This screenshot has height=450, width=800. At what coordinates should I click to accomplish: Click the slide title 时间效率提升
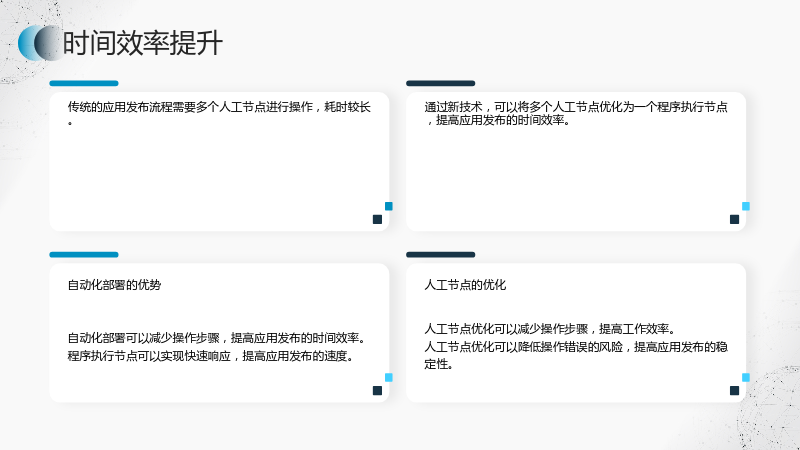pyautogui.click(x=142, y=43)
